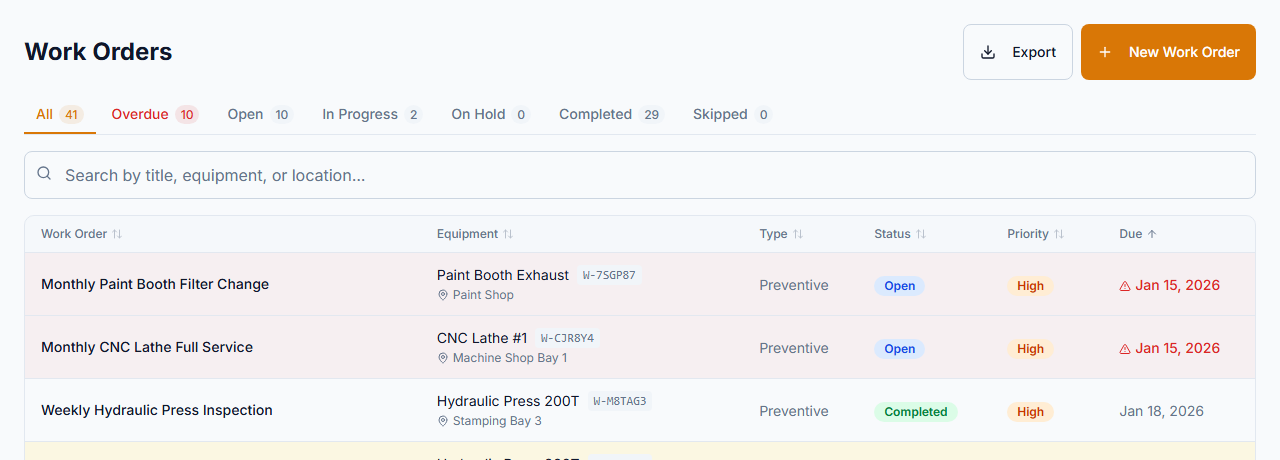Image resolution: width=1280 pixels, height=460 pixels.
Task: Sort by Work Order column arrows
Action: tap(117, 234)
